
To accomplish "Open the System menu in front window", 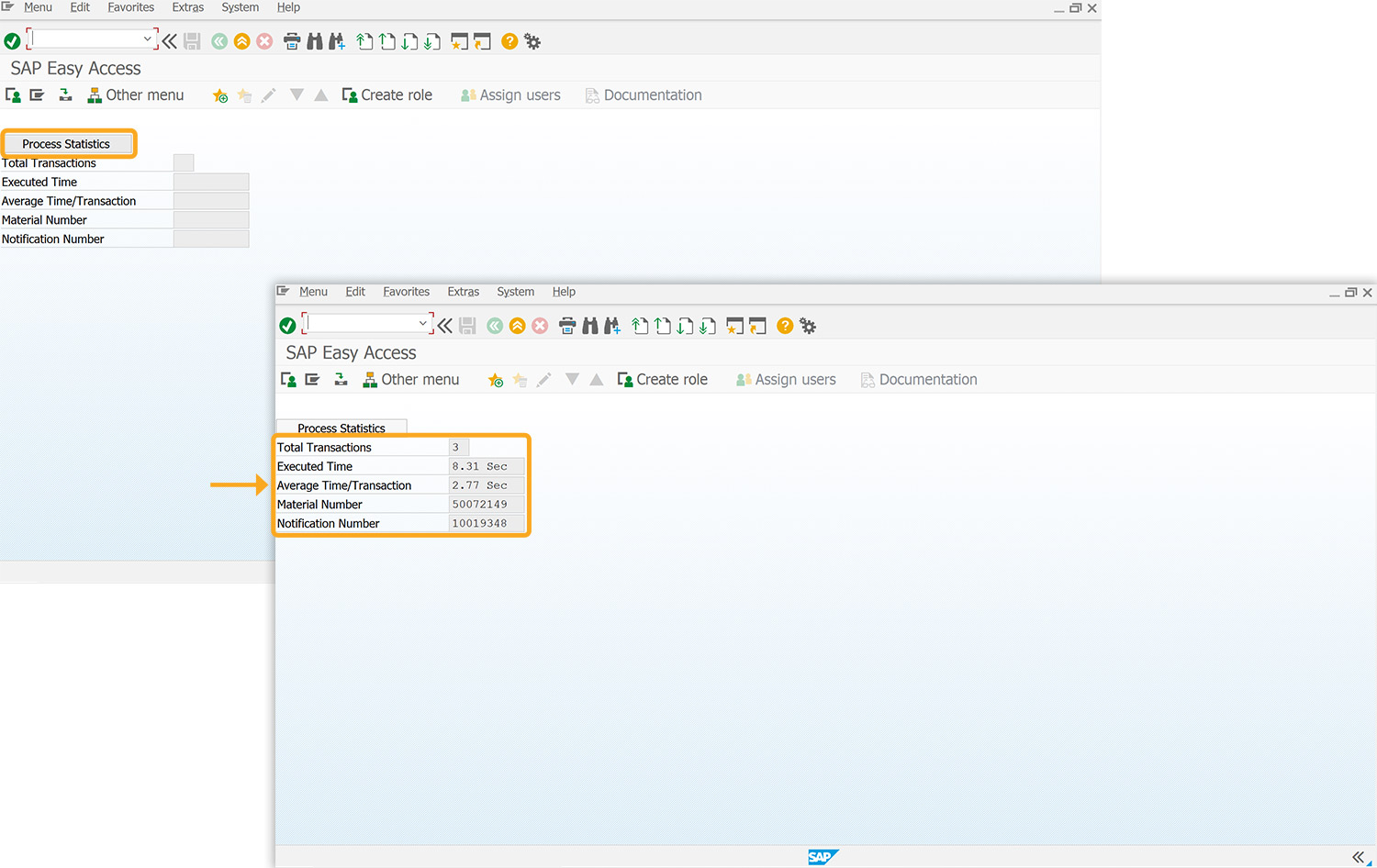I will pyautogui.click(x=515, y=292).
